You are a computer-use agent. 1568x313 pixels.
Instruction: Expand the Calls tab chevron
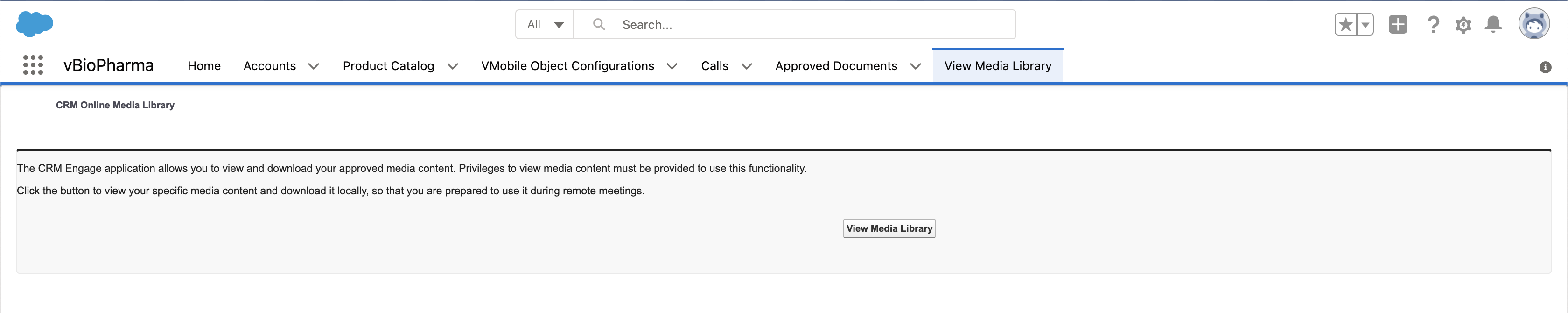pyautogui.click(x=746, y=66)
